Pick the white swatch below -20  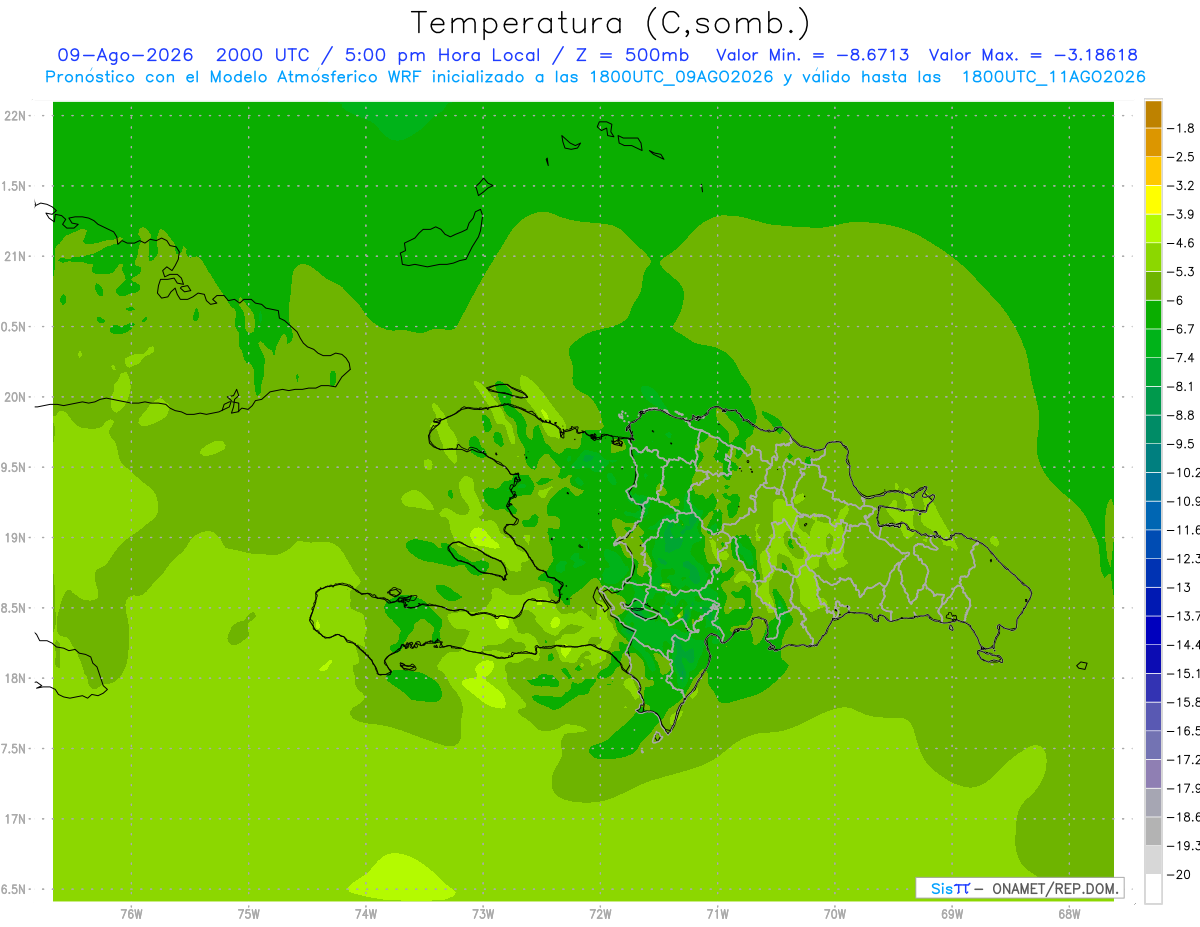1153,888
